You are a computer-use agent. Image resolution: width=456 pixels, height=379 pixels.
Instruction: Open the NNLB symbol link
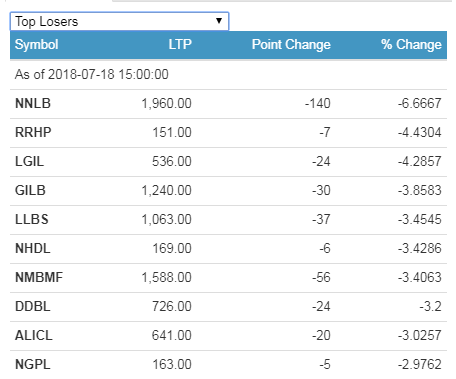pos(33,103)
